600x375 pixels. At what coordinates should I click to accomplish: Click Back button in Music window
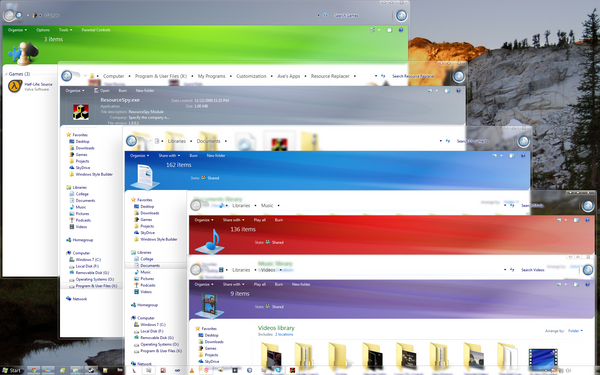pyautogui.click(x=196, y=205)
